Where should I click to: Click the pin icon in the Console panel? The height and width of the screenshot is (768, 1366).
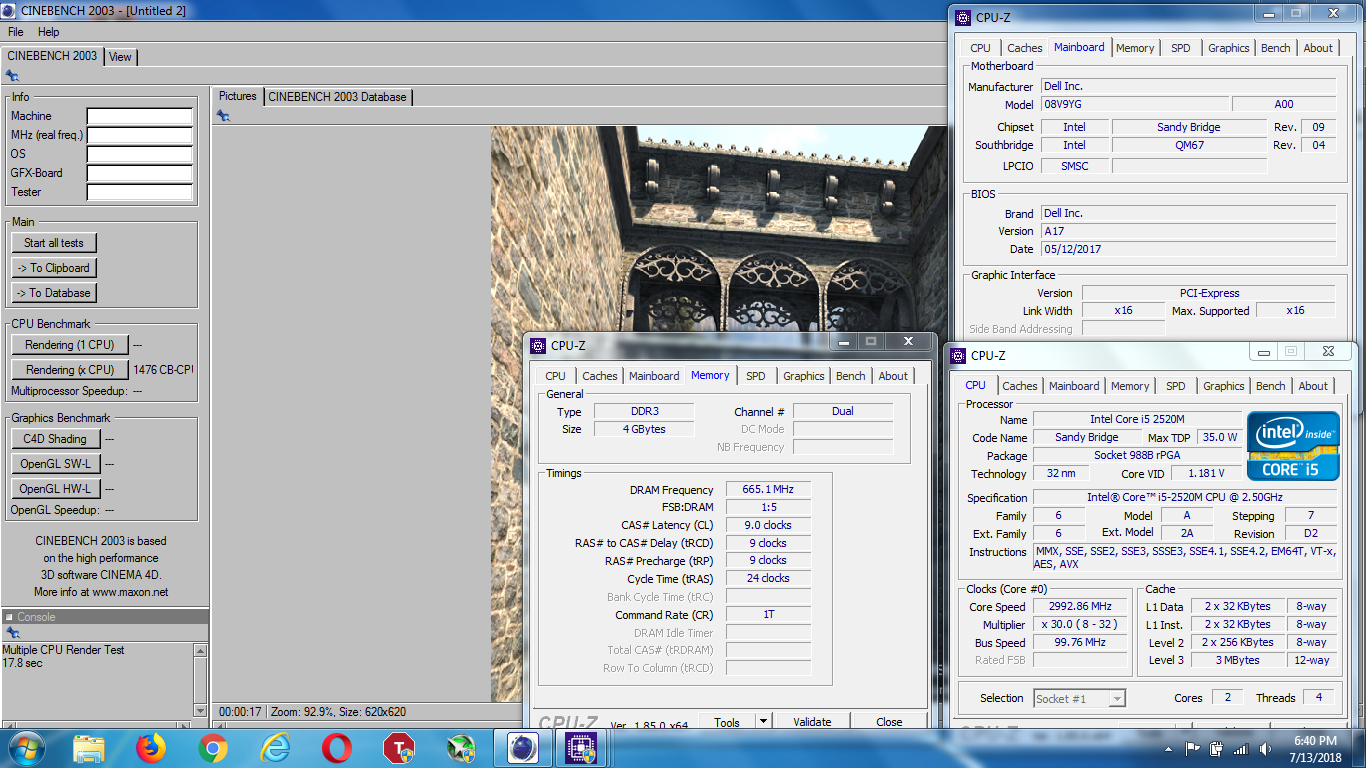click(x=11, y=632)
